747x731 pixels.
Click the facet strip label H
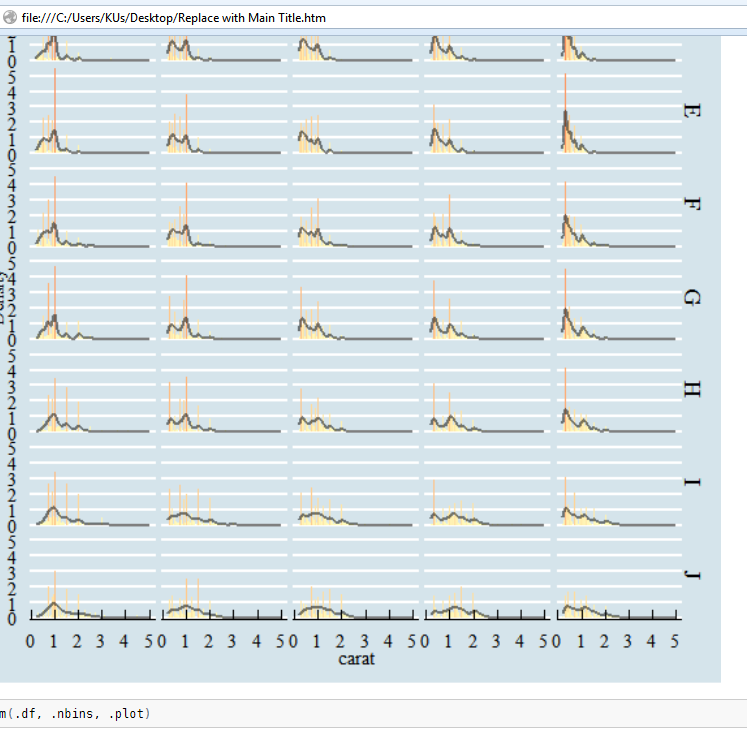pyautogui.click(x=690, y=390)
